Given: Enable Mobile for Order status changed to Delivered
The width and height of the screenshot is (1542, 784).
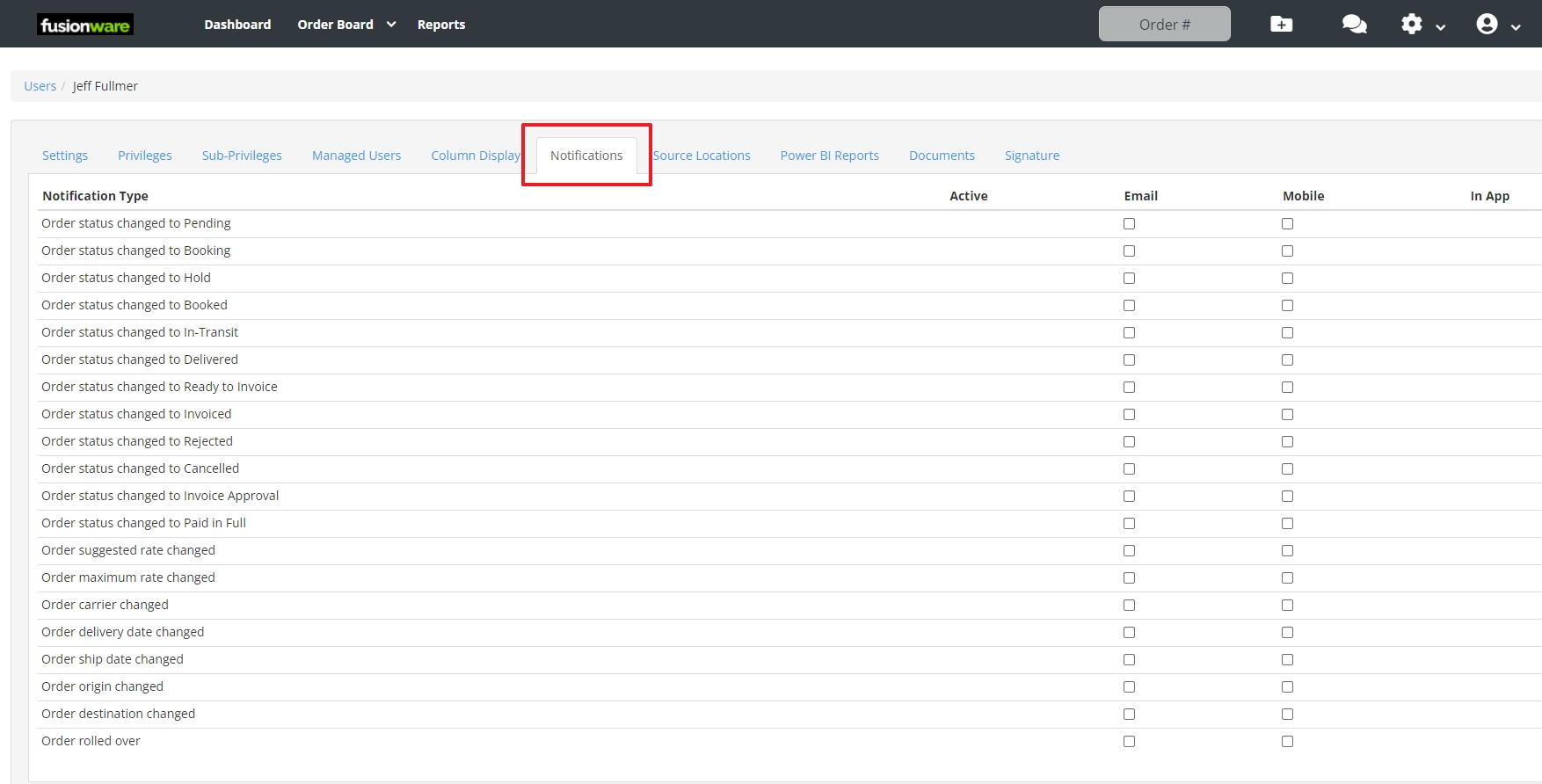Looking at the screenshot, I should 1287,360.
